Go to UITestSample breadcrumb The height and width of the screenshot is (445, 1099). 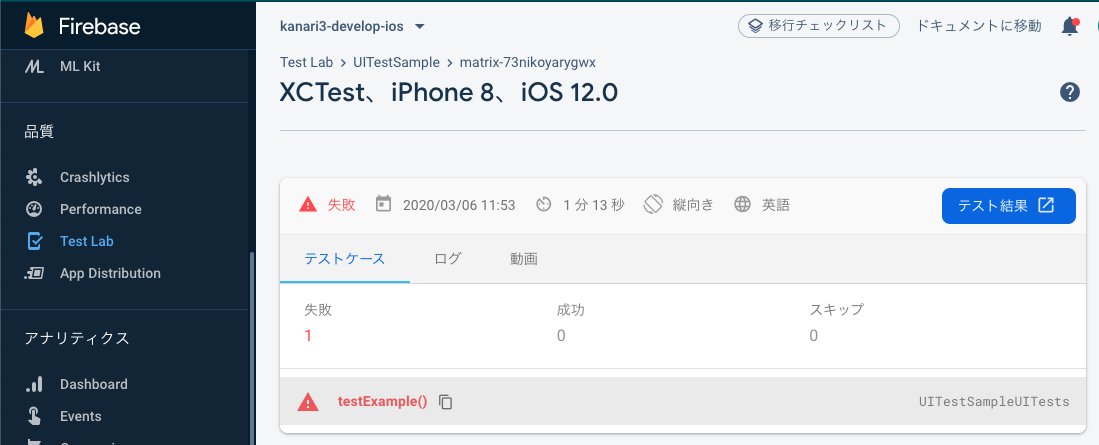(x=397, y=62)
